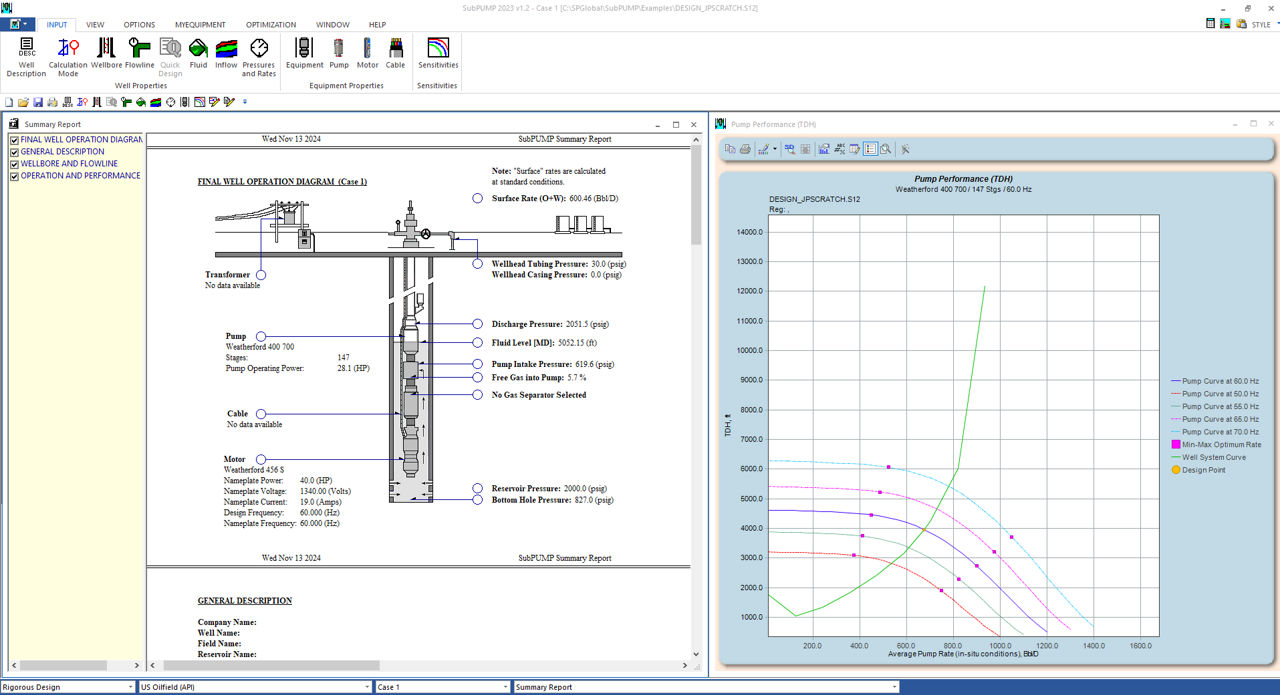The width and height of the screenshot is (1280, 695).
Task: Click the report horizontal scrollbar thumb
Action: pos(269,665)
